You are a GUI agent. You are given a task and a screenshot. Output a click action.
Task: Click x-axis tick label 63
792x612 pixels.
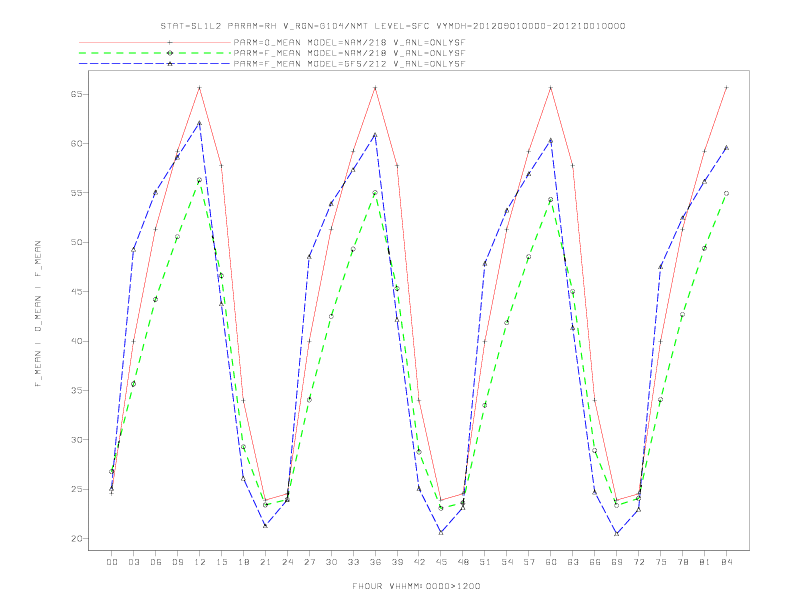573,562
